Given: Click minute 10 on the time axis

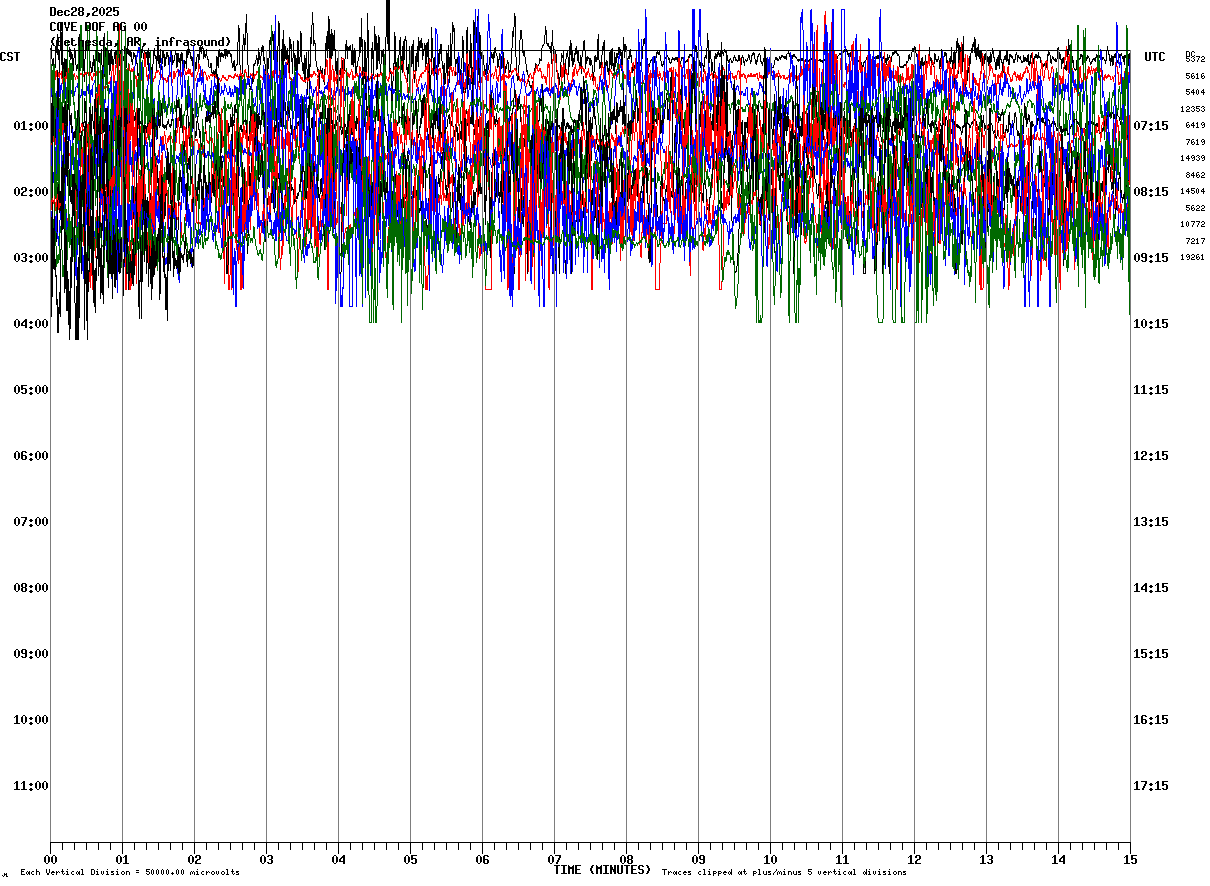Looking at the screenshot, I should pos(770,860).
